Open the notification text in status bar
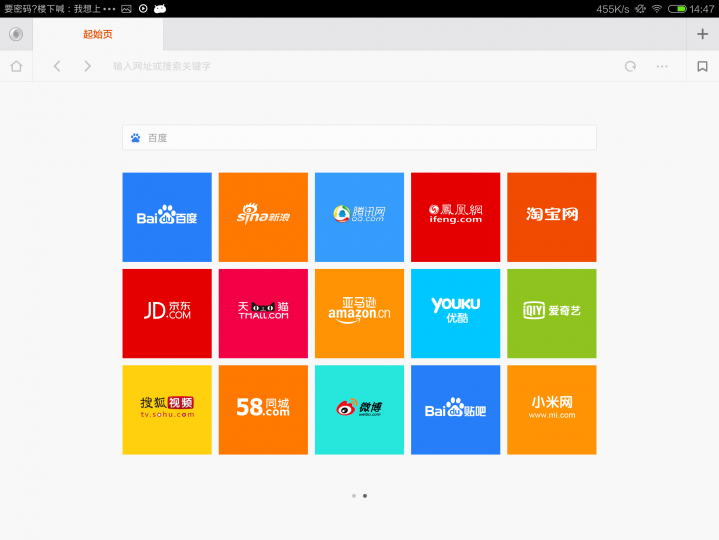The height and width of the screenshot is (540, 719). click(x=60, y=9)
